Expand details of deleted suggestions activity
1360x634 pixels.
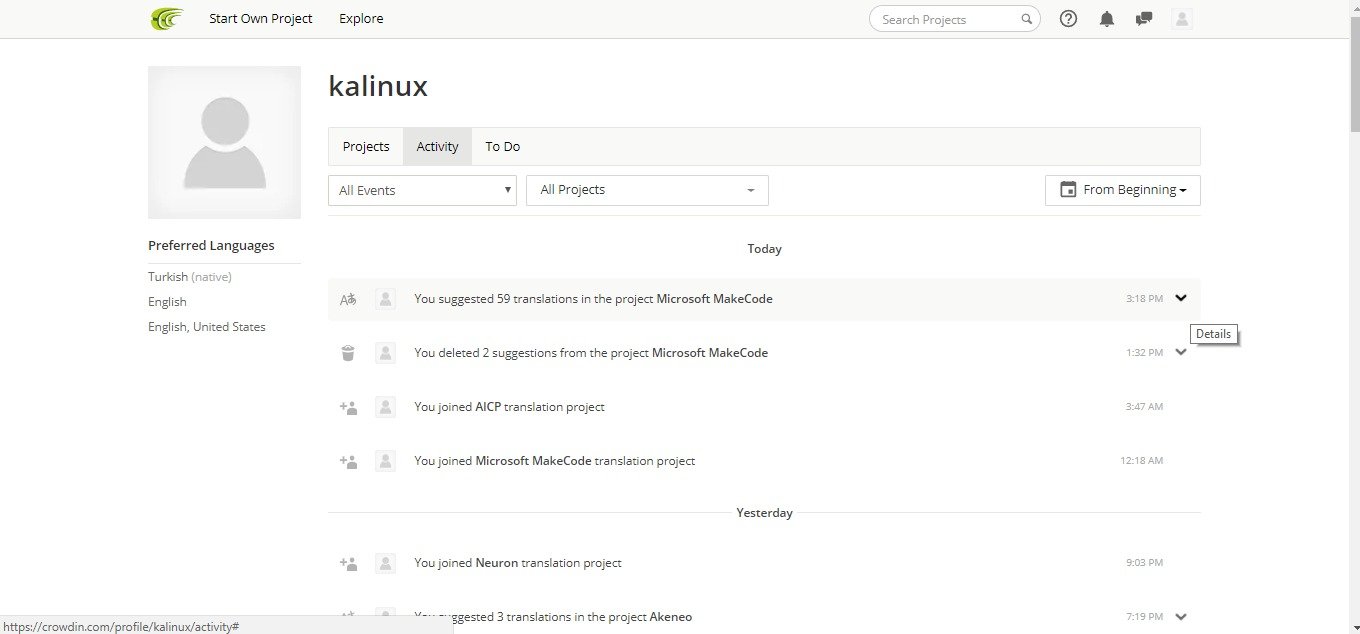(x=1181, y=352)
